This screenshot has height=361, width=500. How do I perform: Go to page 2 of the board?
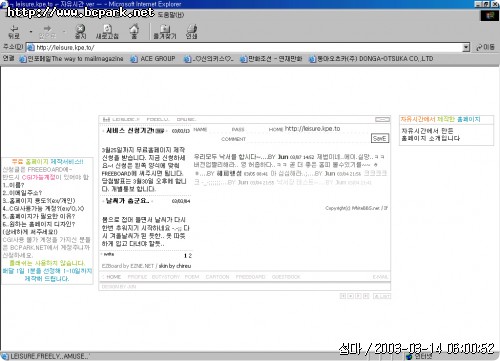pyautogui.click(x=190, y=256)
